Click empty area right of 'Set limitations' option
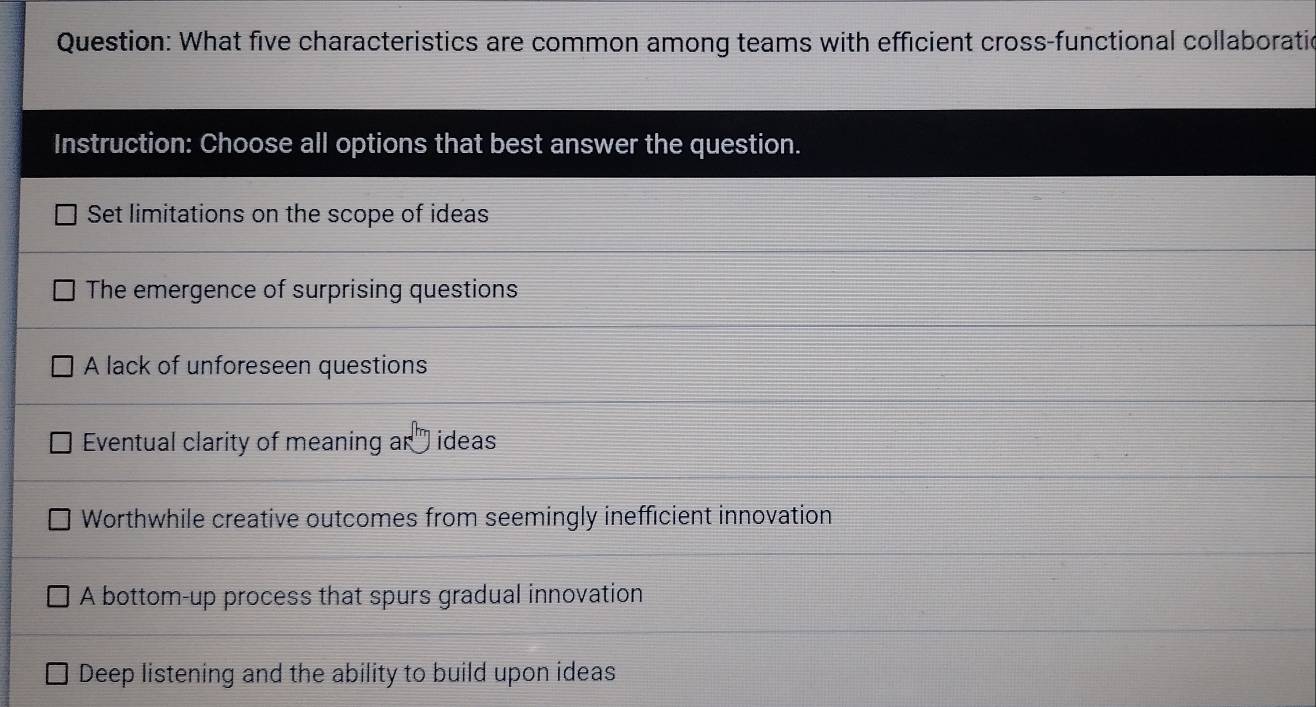Viewport: 1316px width, 707px height. coord(900,214)
